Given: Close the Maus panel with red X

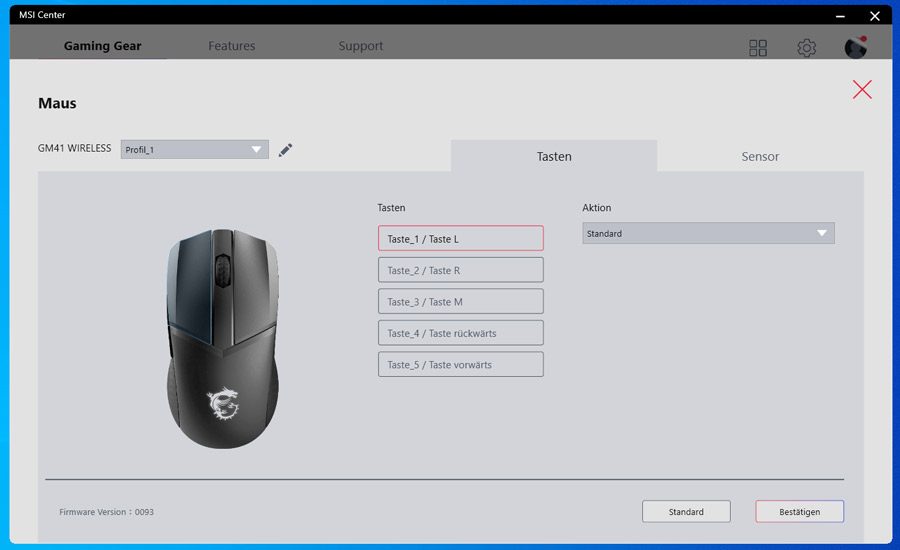Looking at the screenshot, I should pos(862,90).
